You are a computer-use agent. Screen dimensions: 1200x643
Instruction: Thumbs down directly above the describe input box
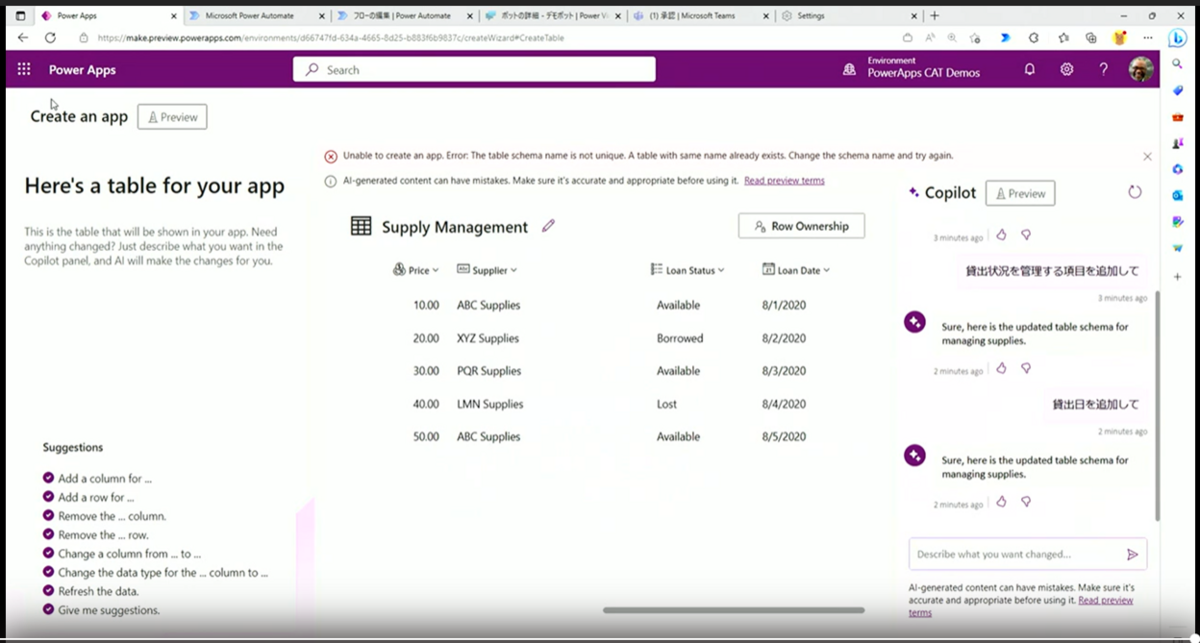[x=1026, y=502]
